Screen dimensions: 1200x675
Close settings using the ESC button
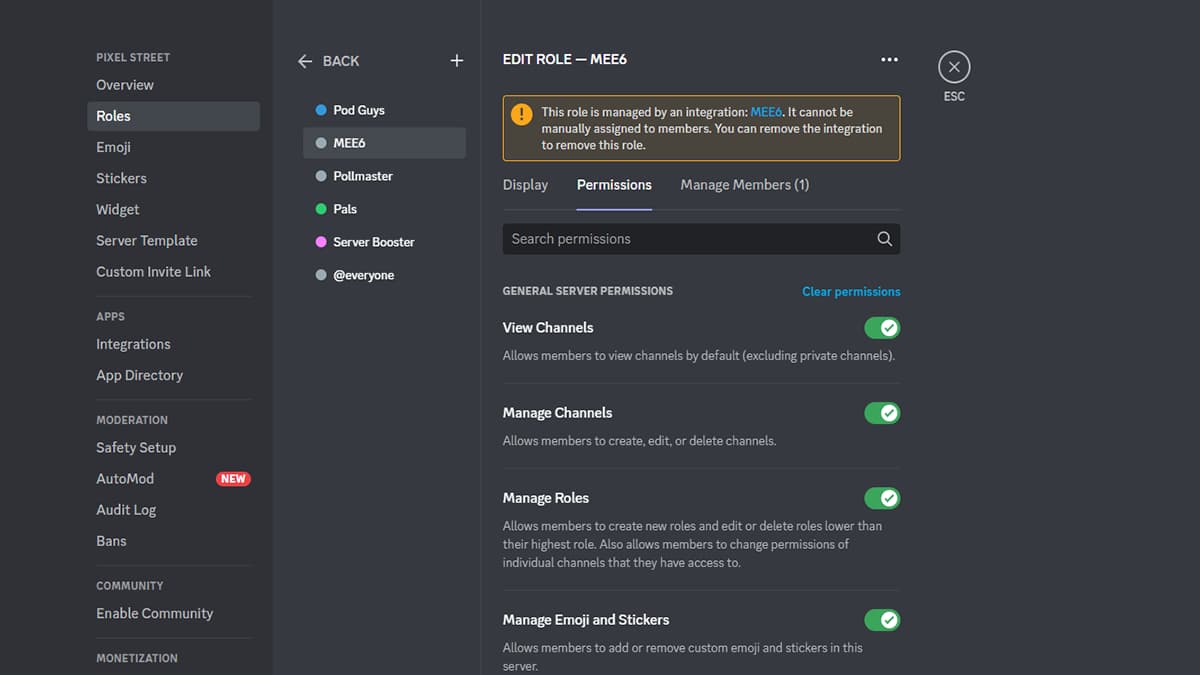(953, 67)
